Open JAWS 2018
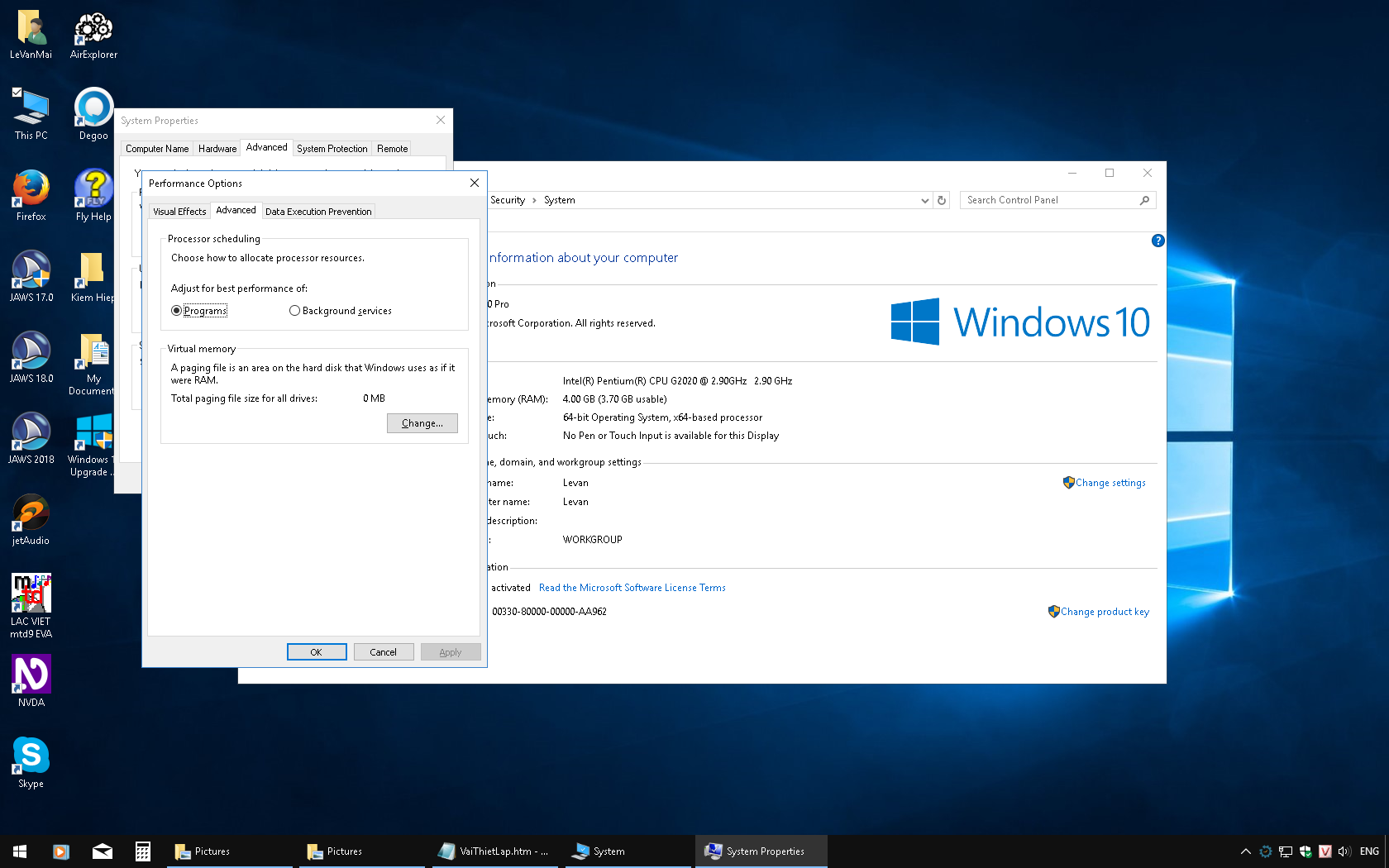Image resolution: width=1389 pixels, height=868 pixels. (31, 432)
